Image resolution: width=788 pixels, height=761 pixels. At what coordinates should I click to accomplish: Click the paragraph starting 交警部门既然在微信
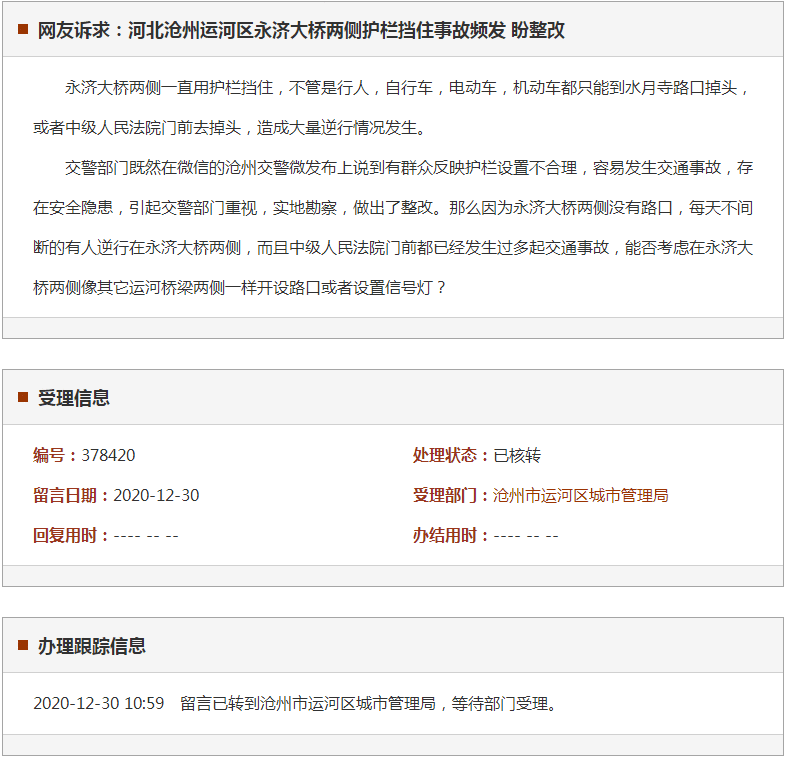[x=392, y=227]
